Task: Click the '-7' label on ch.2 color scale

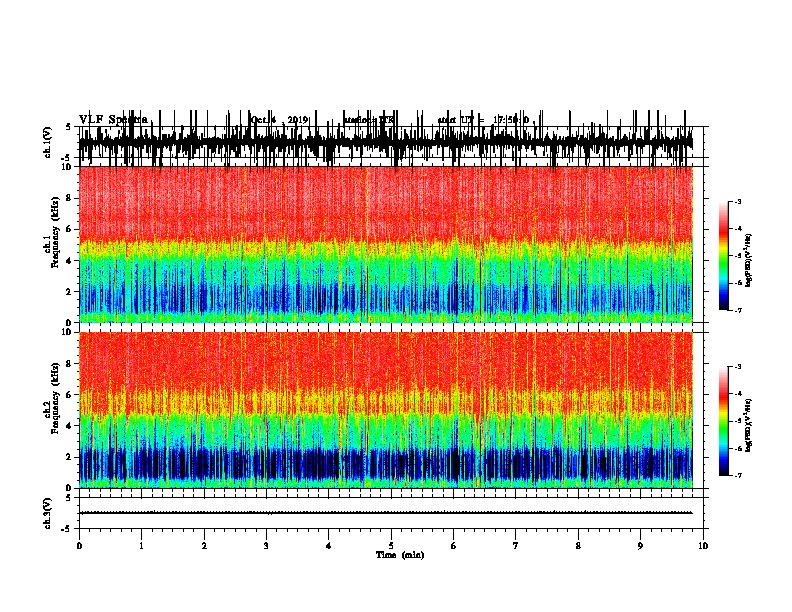Action: (738, 475)
